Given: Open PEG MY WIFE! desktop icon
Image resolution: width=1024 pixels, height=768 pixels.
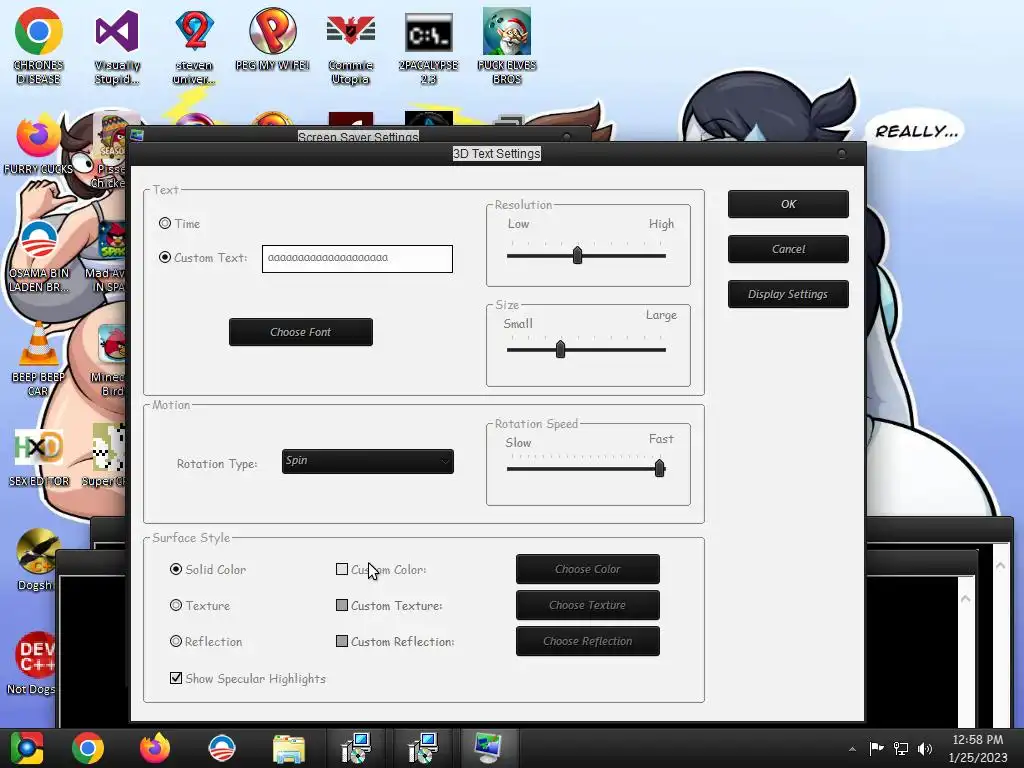Looking at the screenshot, I should click(x=272, y=39).
